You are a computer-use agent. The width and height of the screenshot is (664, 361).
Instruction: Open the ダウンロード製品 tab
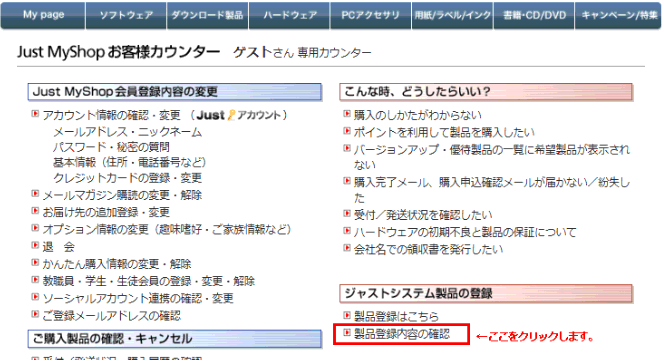208,15
